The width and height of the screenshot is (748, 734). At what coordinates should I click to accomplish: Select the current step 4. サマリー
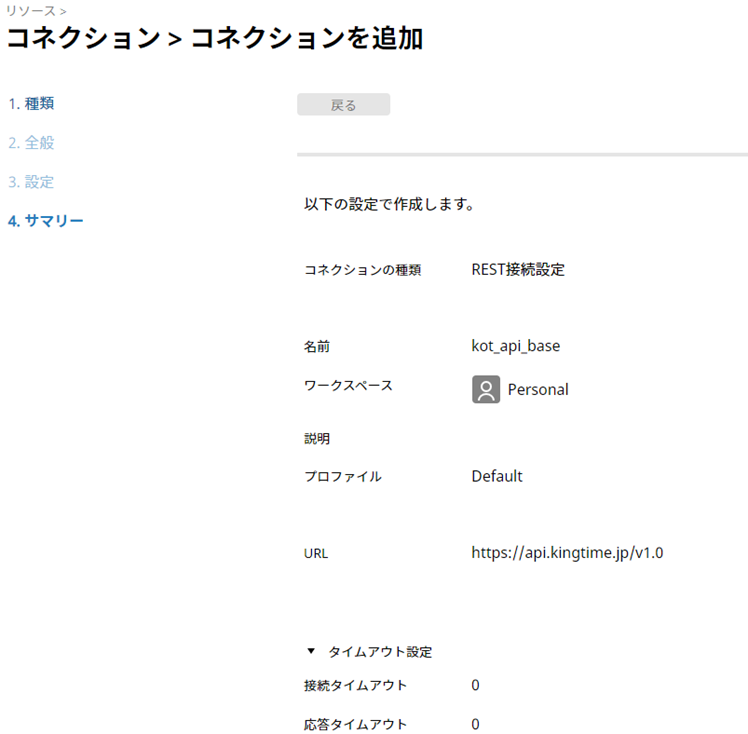click(46, 221)
